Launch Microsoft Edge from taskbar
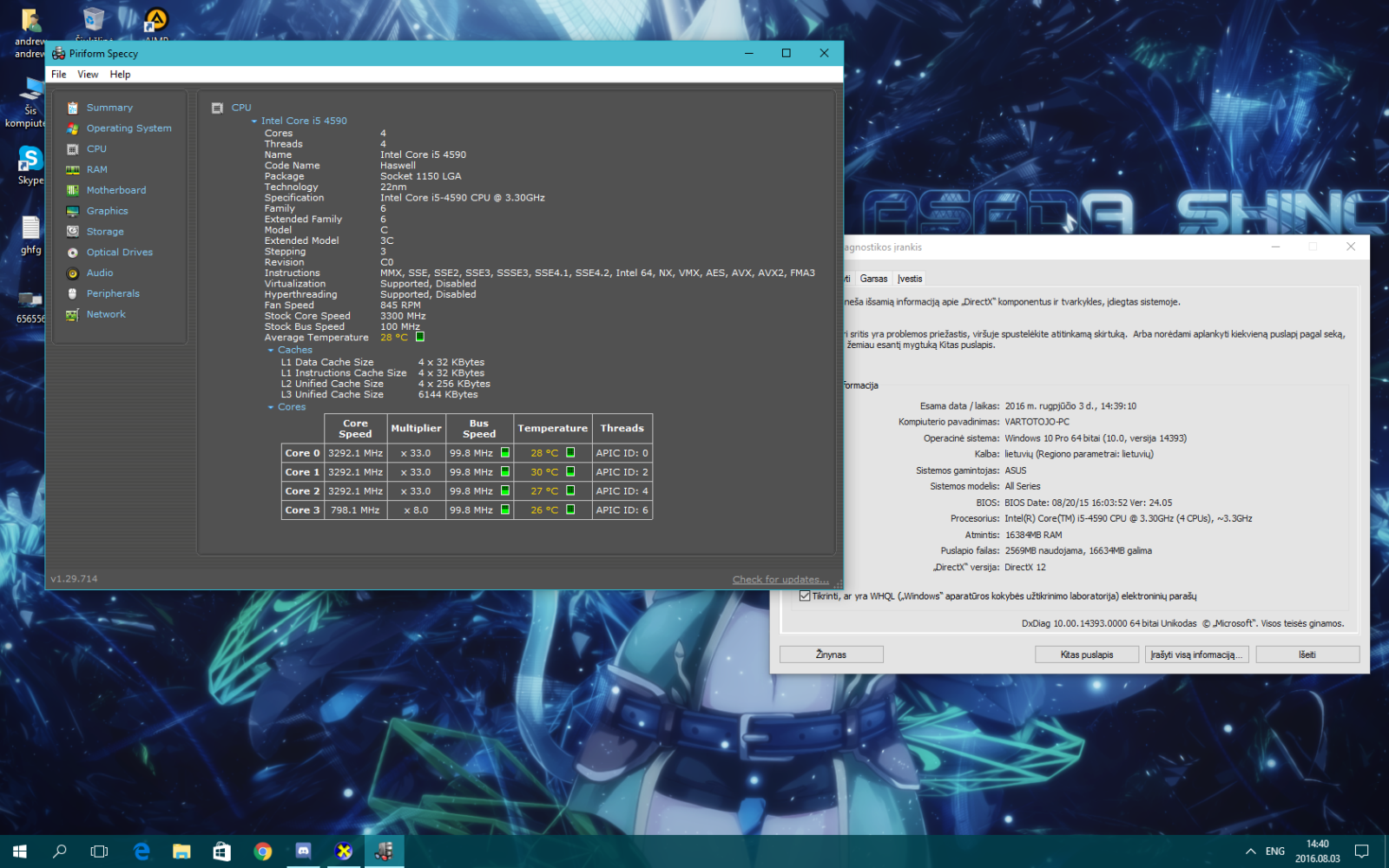This screenshot has width=1389, height=868. point(142,852)
